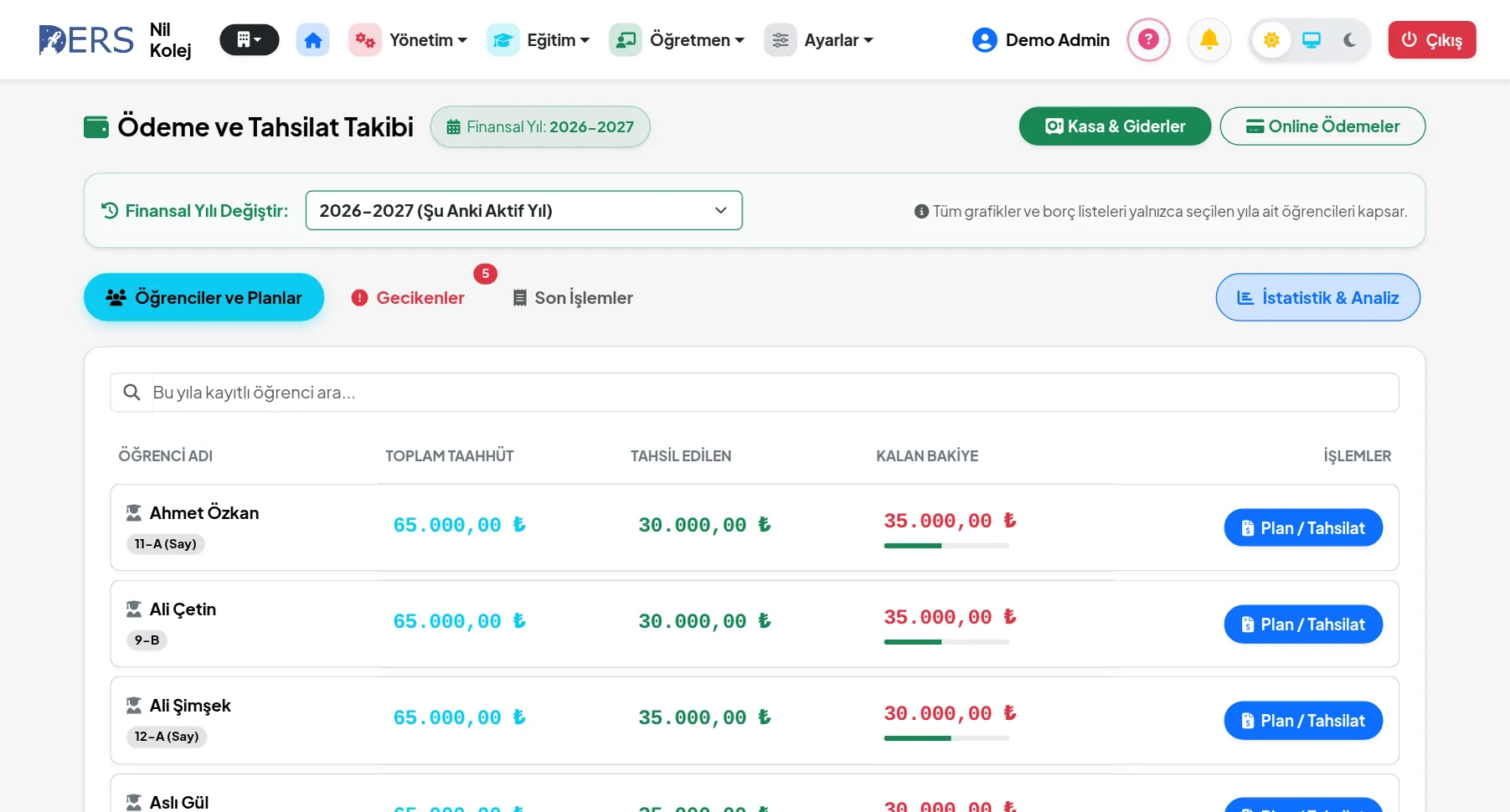Open Kasa & Giderler
1510x812 pixels.
tap(1115, 126)
